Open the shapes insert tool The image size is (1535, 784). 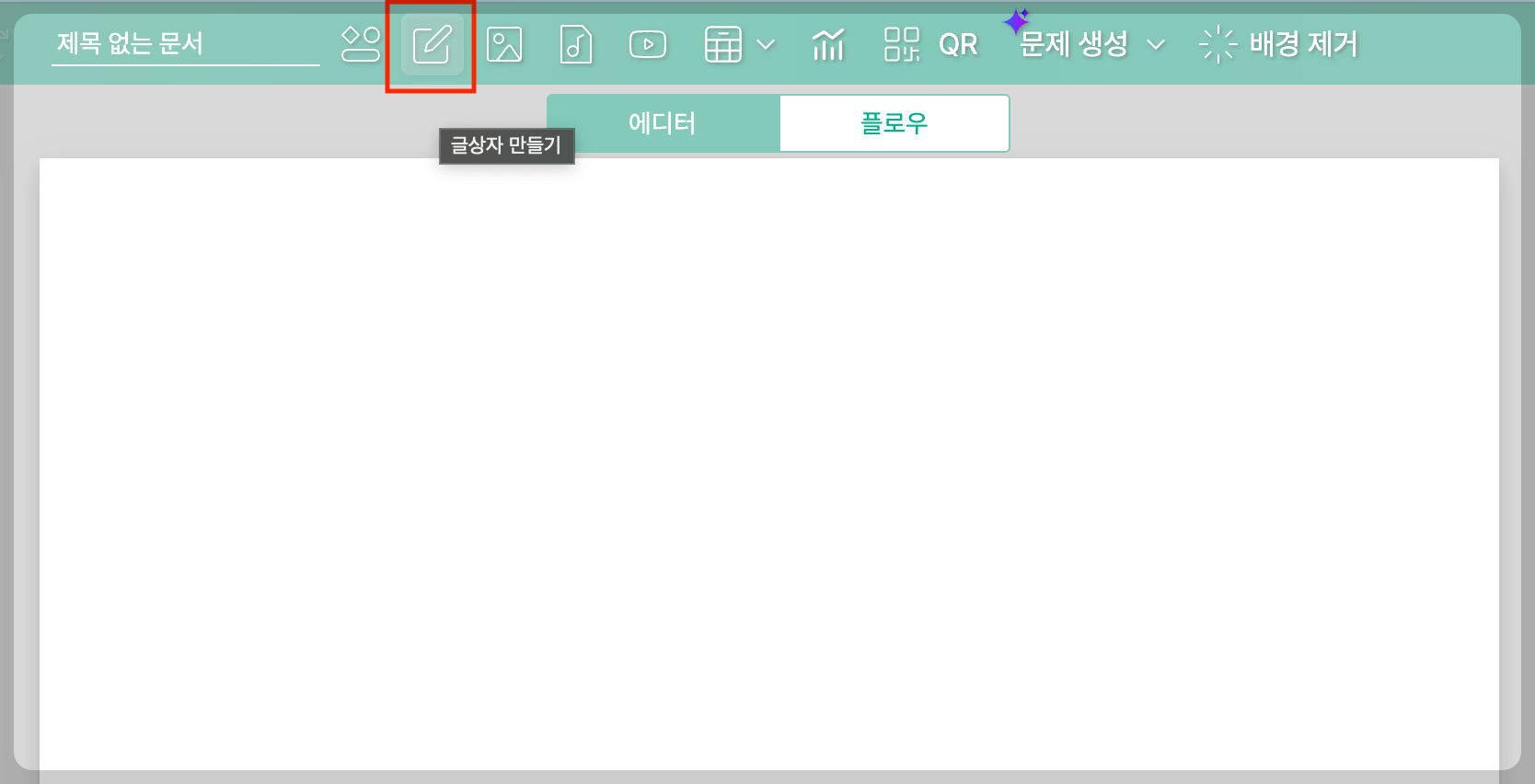click(361, 44)
